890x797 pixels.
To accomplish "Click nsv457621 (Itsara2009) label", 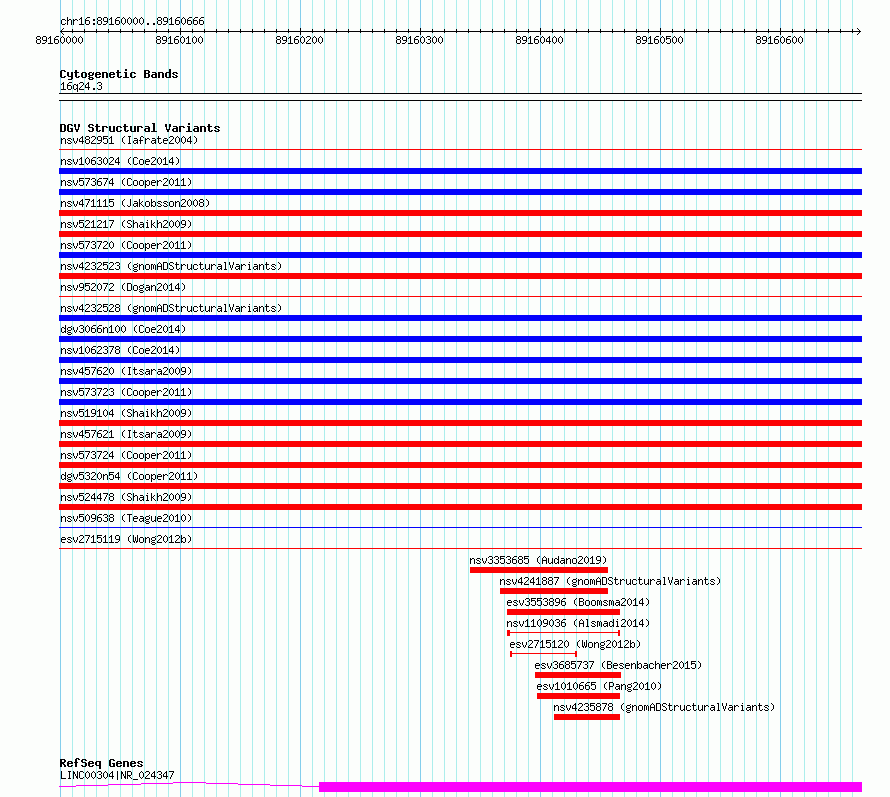I will click(x=126, y=434).
